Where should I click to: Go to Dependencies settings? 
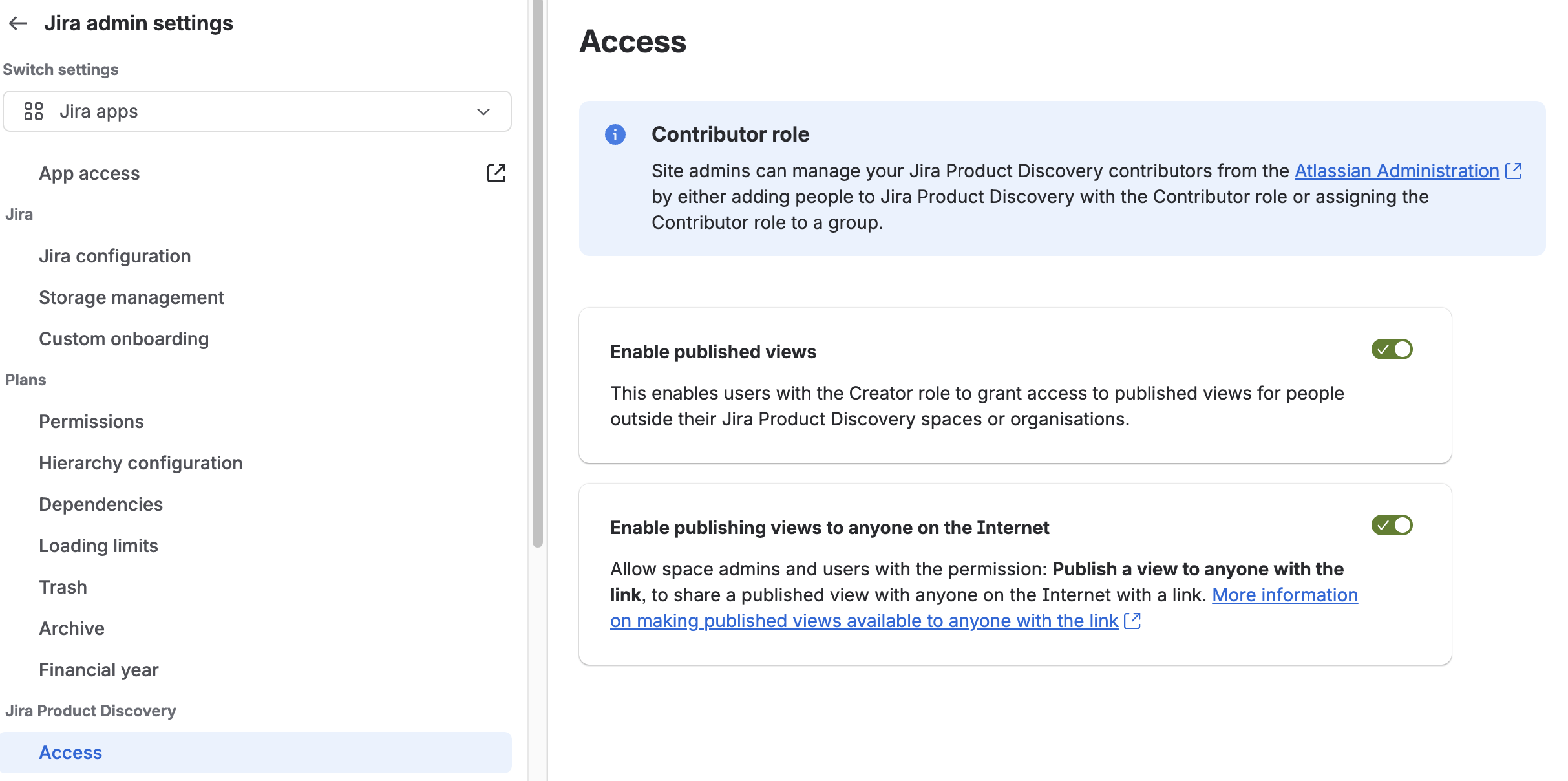101,504
